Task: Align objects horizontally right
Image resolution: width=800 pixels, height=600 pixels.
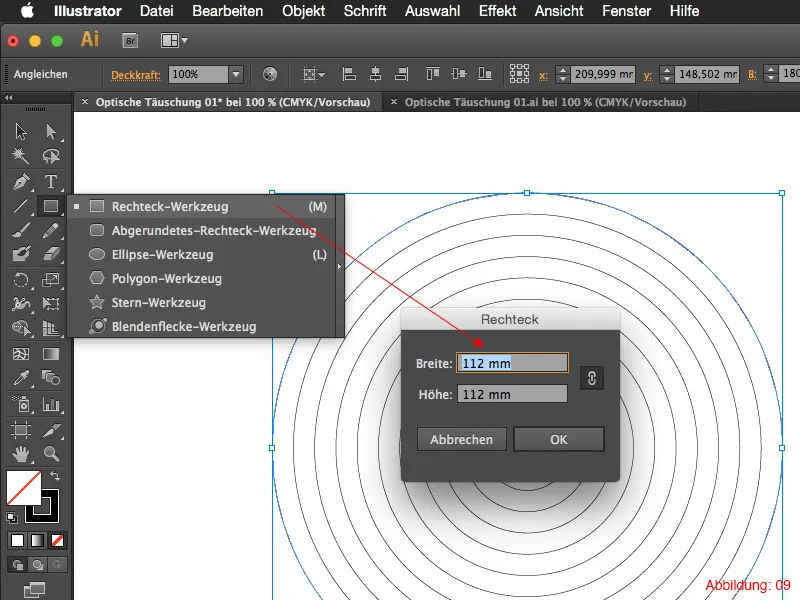Action: 402,74
